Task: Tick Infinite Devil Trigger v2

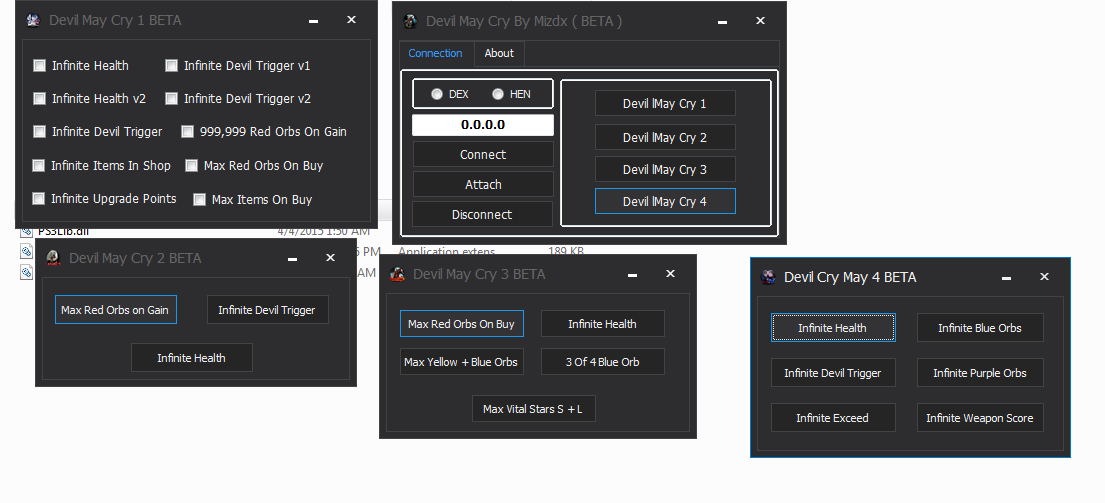Action: coord(171,99)
